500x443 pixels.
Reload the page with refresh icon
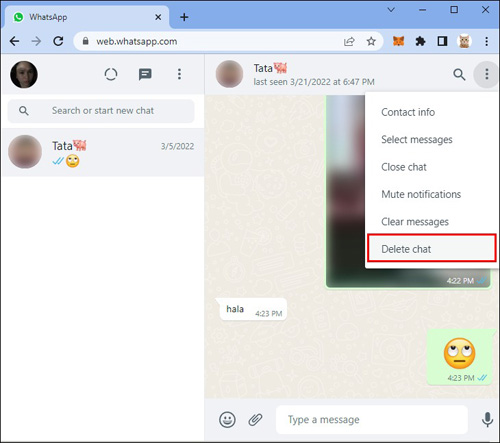coord(58,41)
